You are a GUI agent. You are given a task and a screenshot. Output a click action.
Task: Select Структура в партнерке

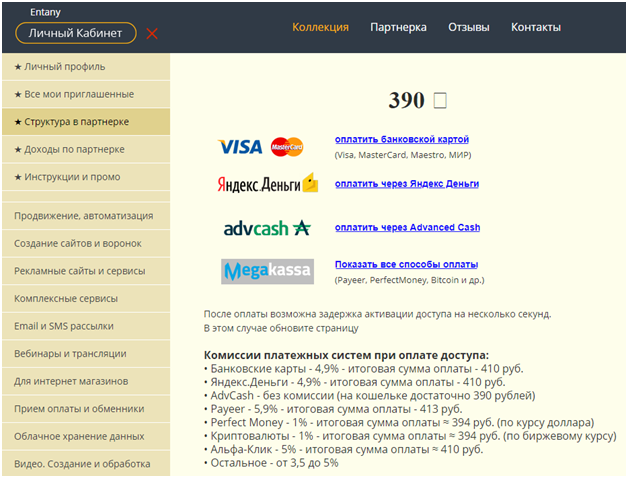click(86, 122)
